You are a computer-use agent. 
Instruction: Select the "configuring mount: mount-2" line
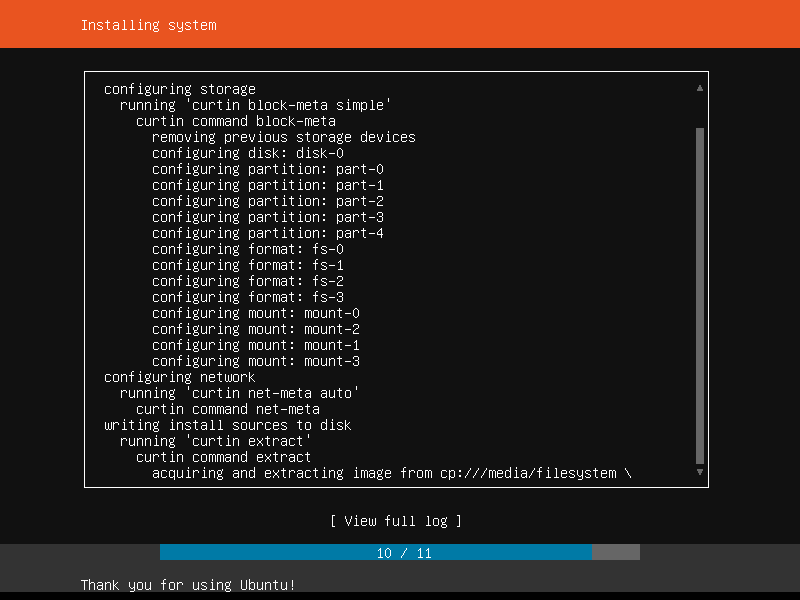(x=256, y=329)
